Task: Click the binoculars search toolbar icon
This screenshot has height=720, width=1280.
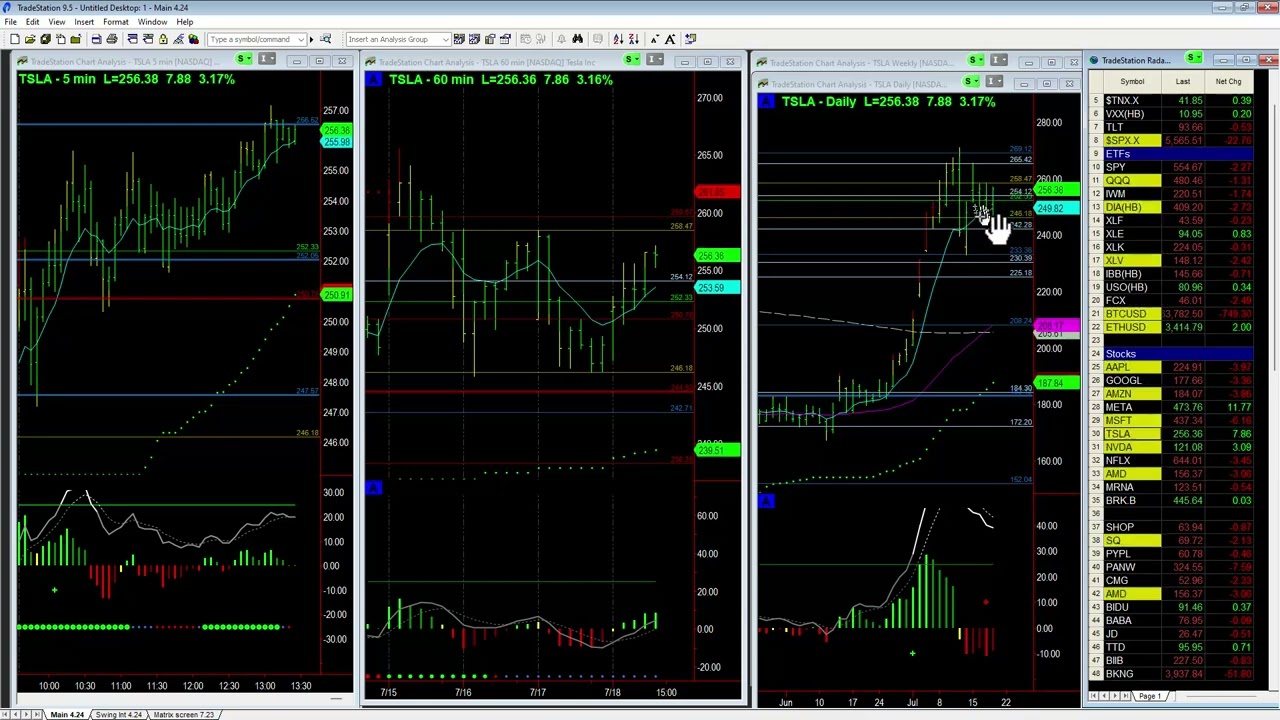Action: coord(578,39)
